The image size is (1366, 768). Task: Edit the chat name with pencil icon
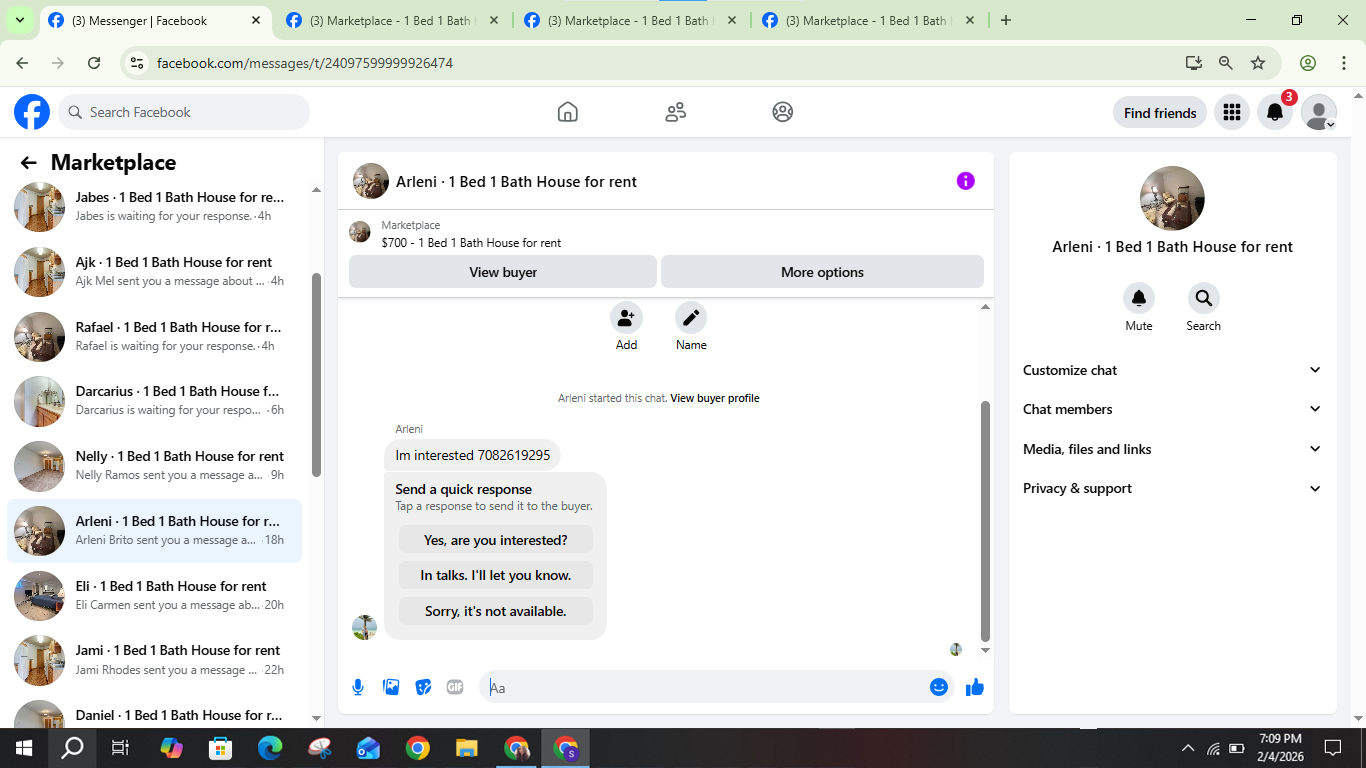pos(691,318)
